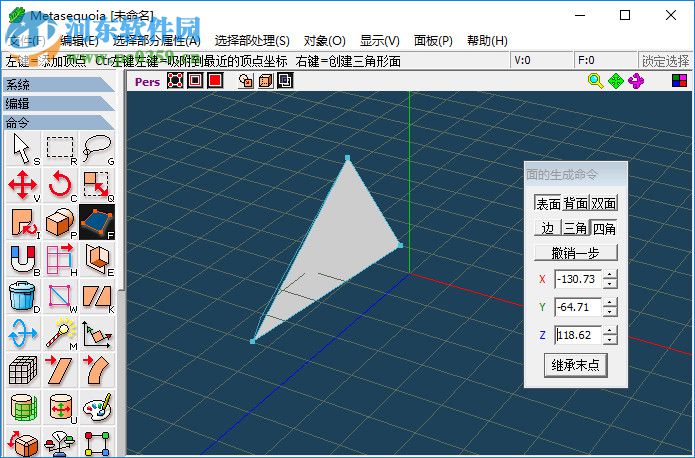The image size is (695, 458).
Task: Click the 继承末点 button
Action: (576, 365)
